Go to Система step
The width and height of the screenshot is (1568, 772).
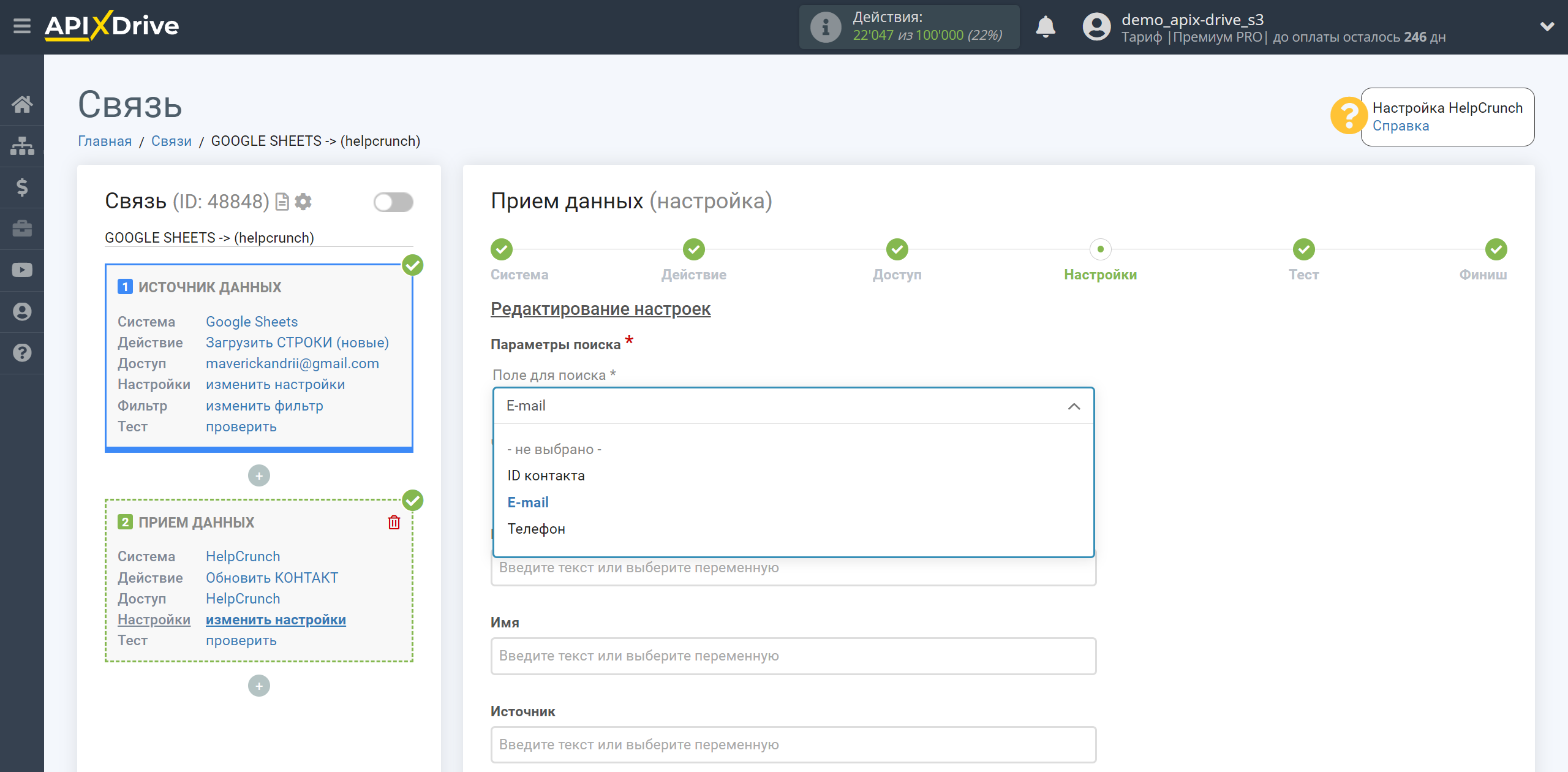click(x=502, y=249)
